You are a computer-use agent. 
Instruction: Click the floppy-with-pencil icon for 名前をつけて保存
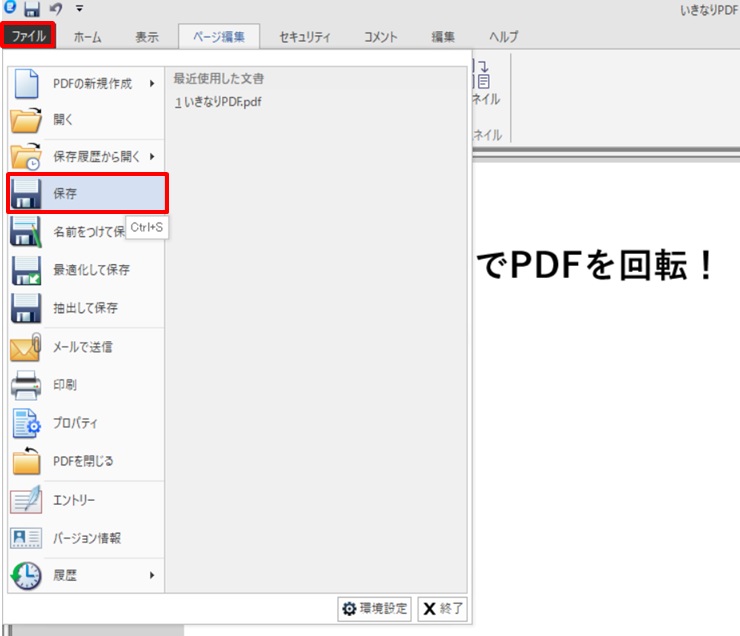[26, 232]
